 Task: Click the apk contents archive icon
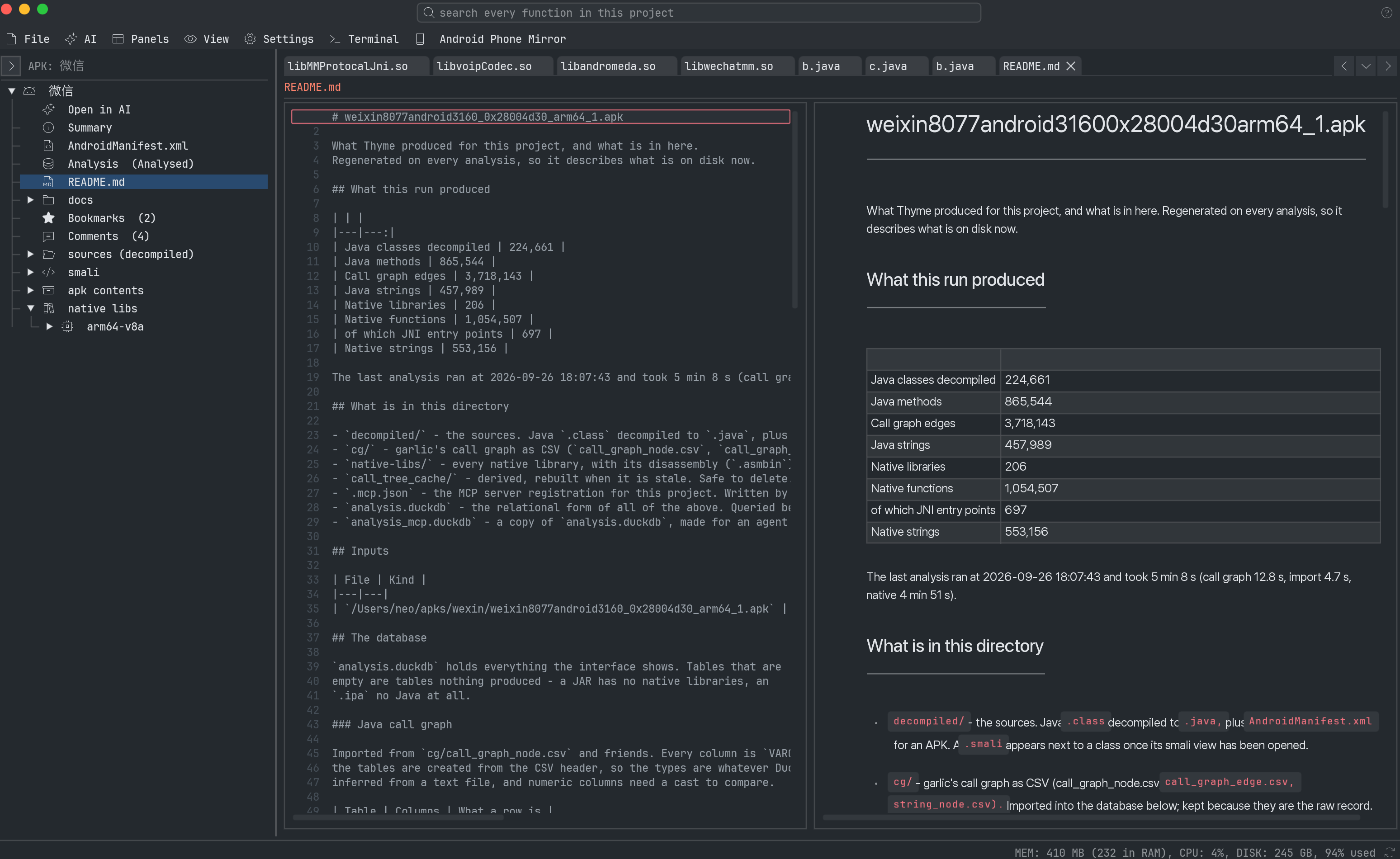[x=48, y=291]
